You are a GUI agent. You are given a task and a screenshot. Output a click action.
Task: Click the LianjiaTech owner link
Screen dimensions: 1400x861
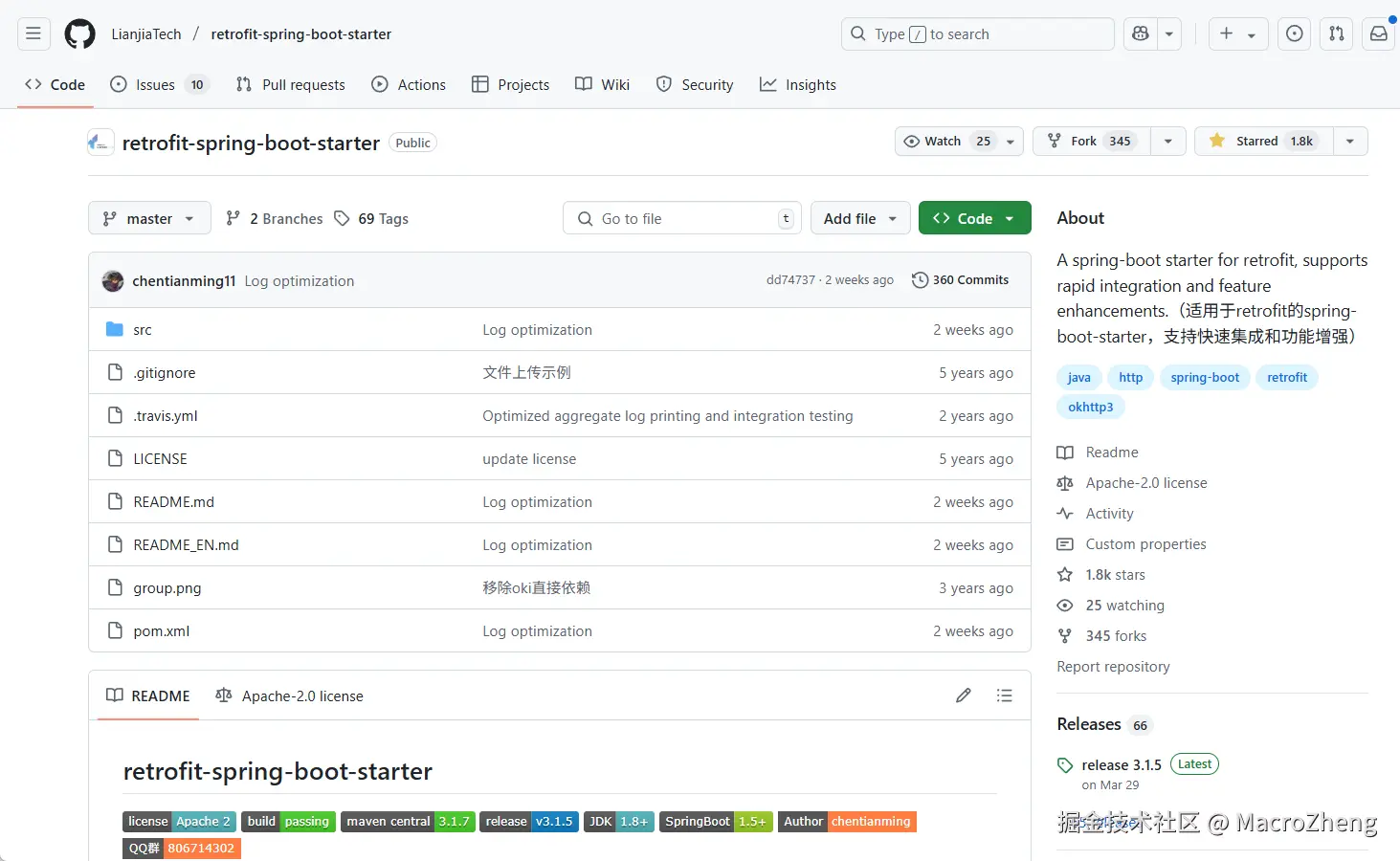pyautogui.click(x=146, y=33)
